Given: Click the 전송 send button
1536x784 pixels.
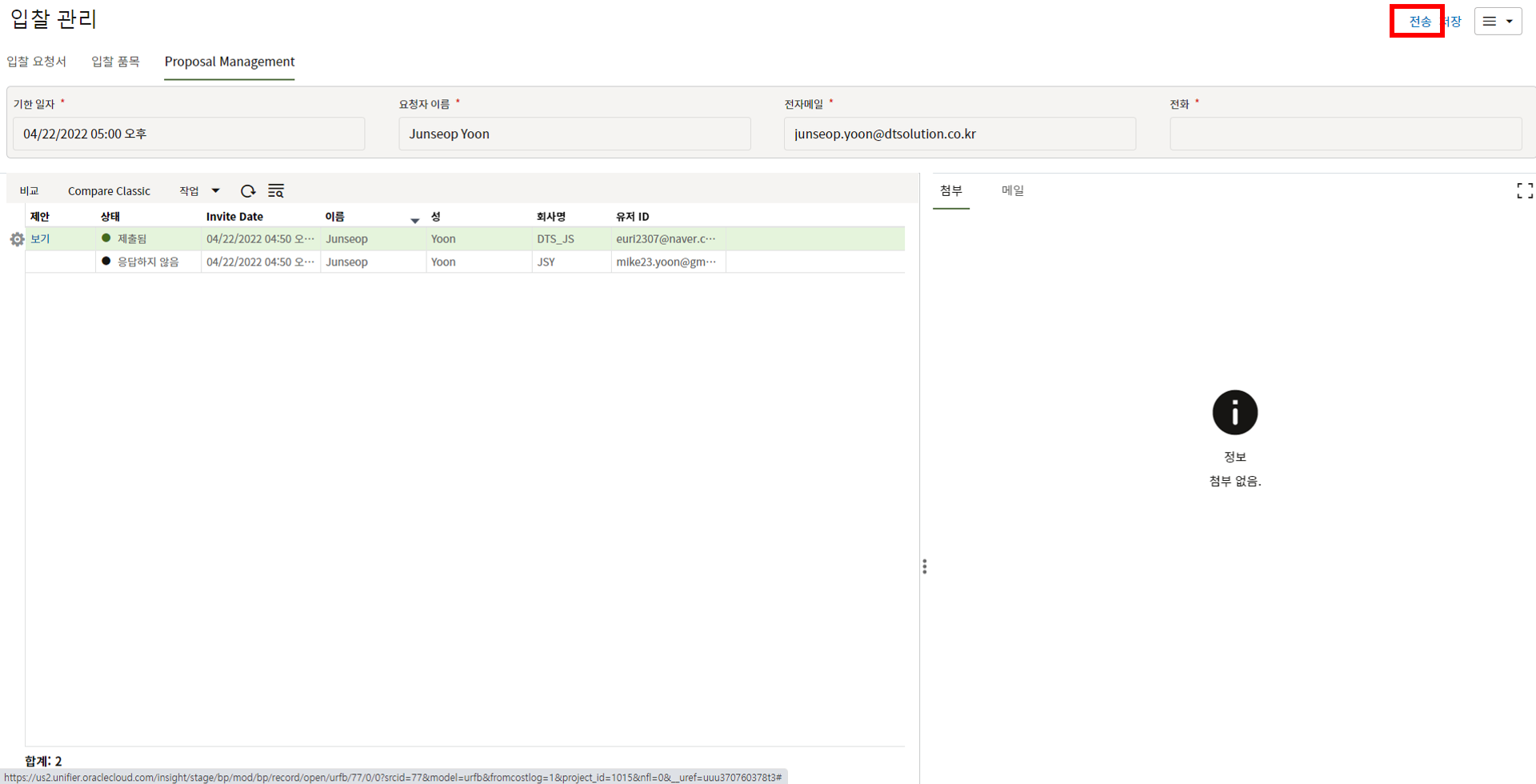Looking at the screenshot, I should coord(1419,22).
